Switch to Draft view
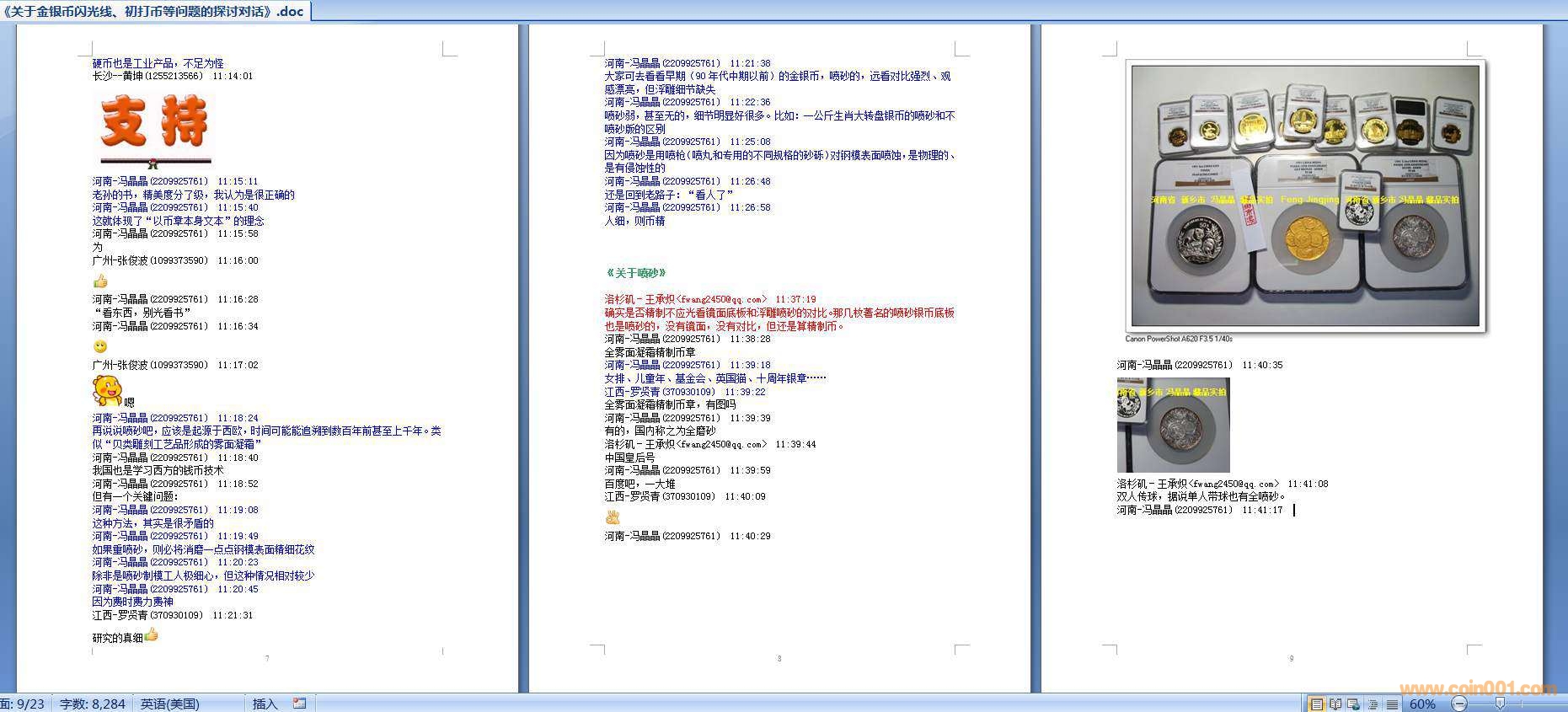The width and height of the screenshot is (1568, 712). click(1391, 704)
